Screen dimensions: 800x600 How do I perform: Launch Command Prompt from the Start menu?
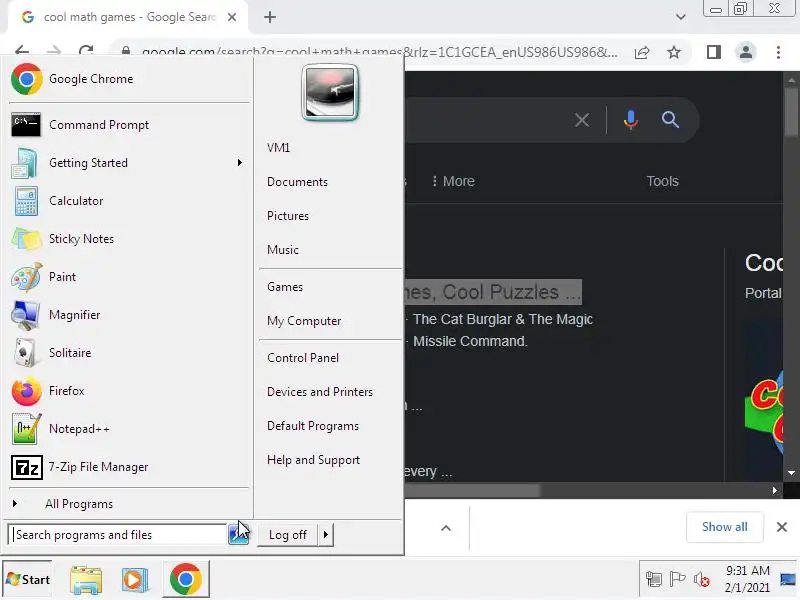[129, 124]
